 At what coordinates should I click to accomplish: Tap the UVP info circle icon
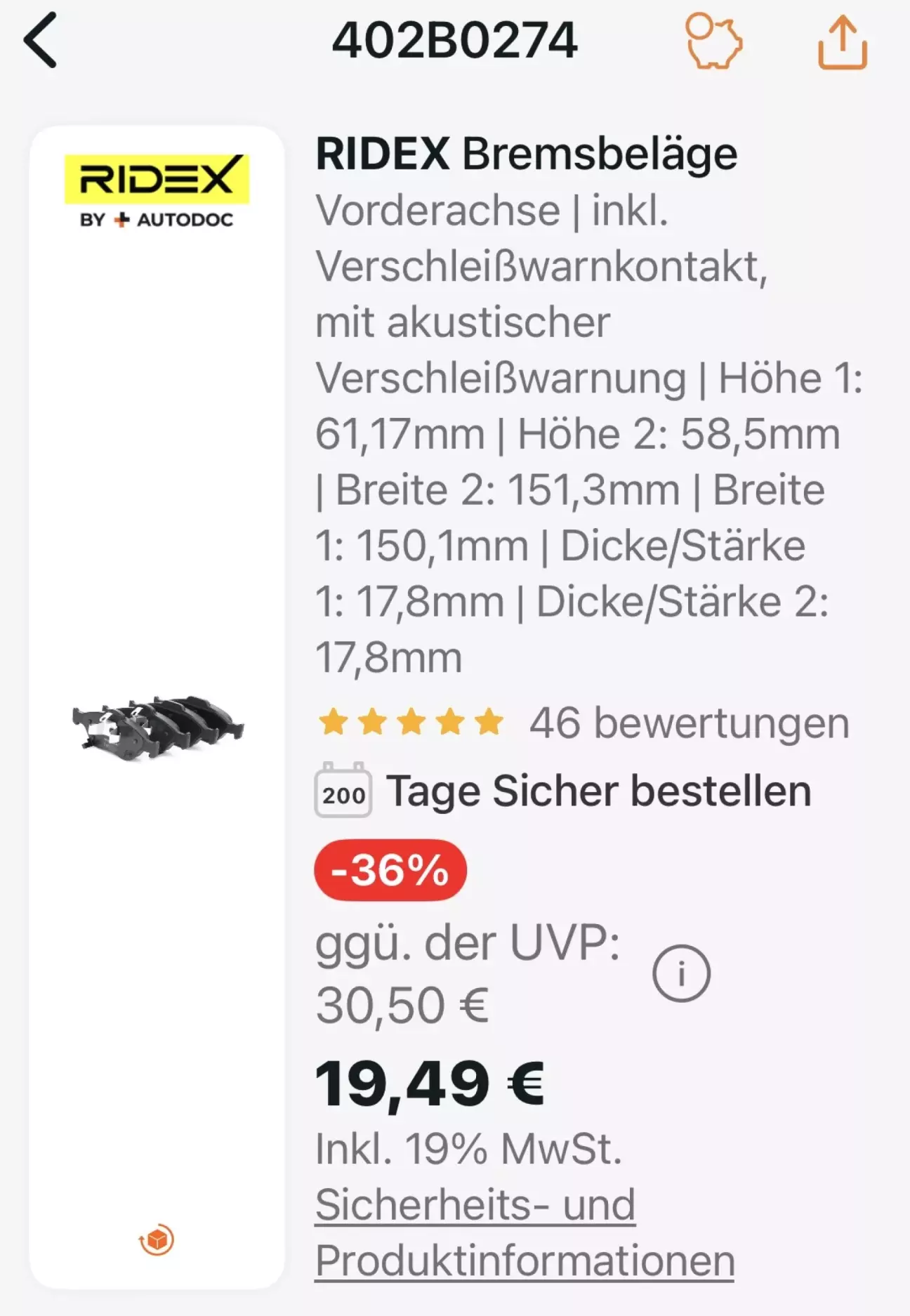[x=681, y=973]
